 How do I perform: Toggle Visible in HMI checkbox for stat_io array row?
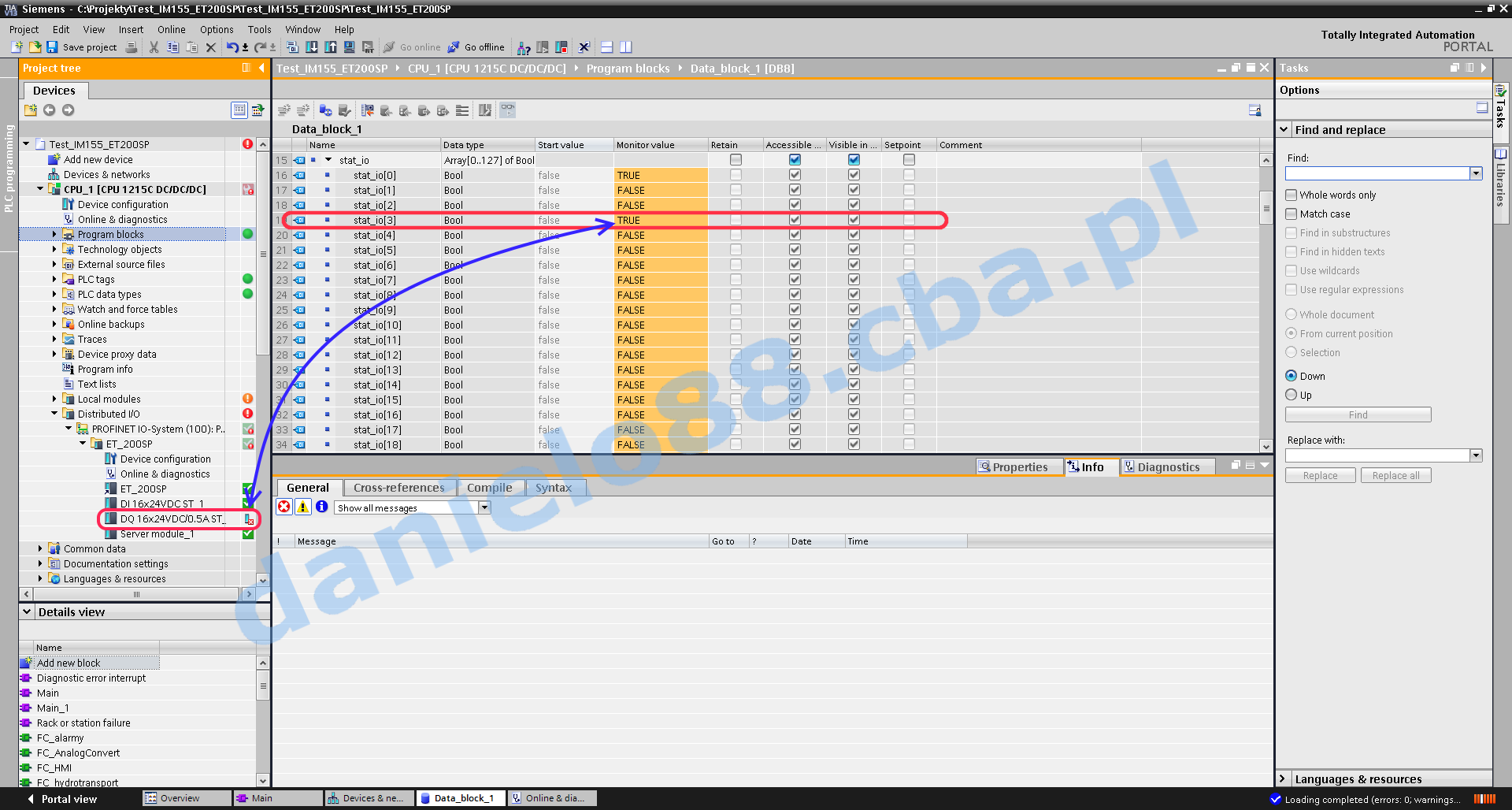(x=854, y=160)
